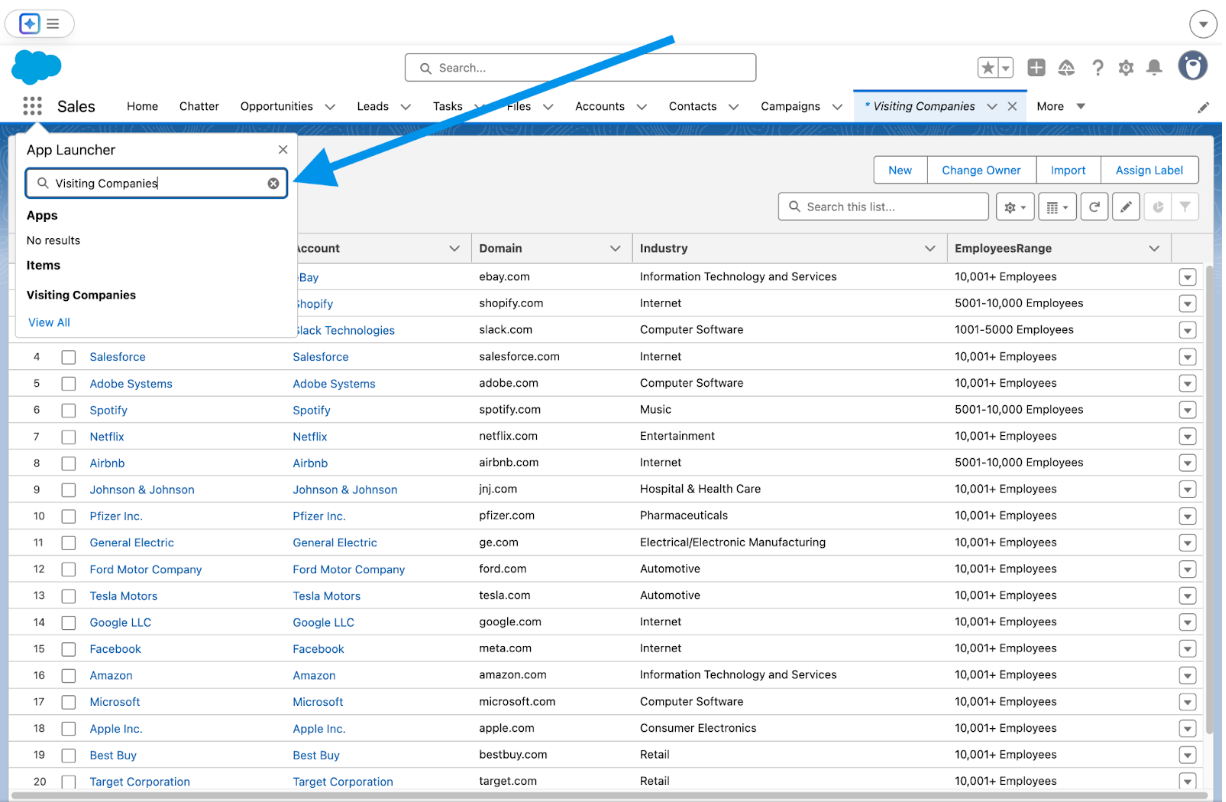Go to the Chatter tab
The width and height of the screenshot is (1226, 802).
[199, 106]
